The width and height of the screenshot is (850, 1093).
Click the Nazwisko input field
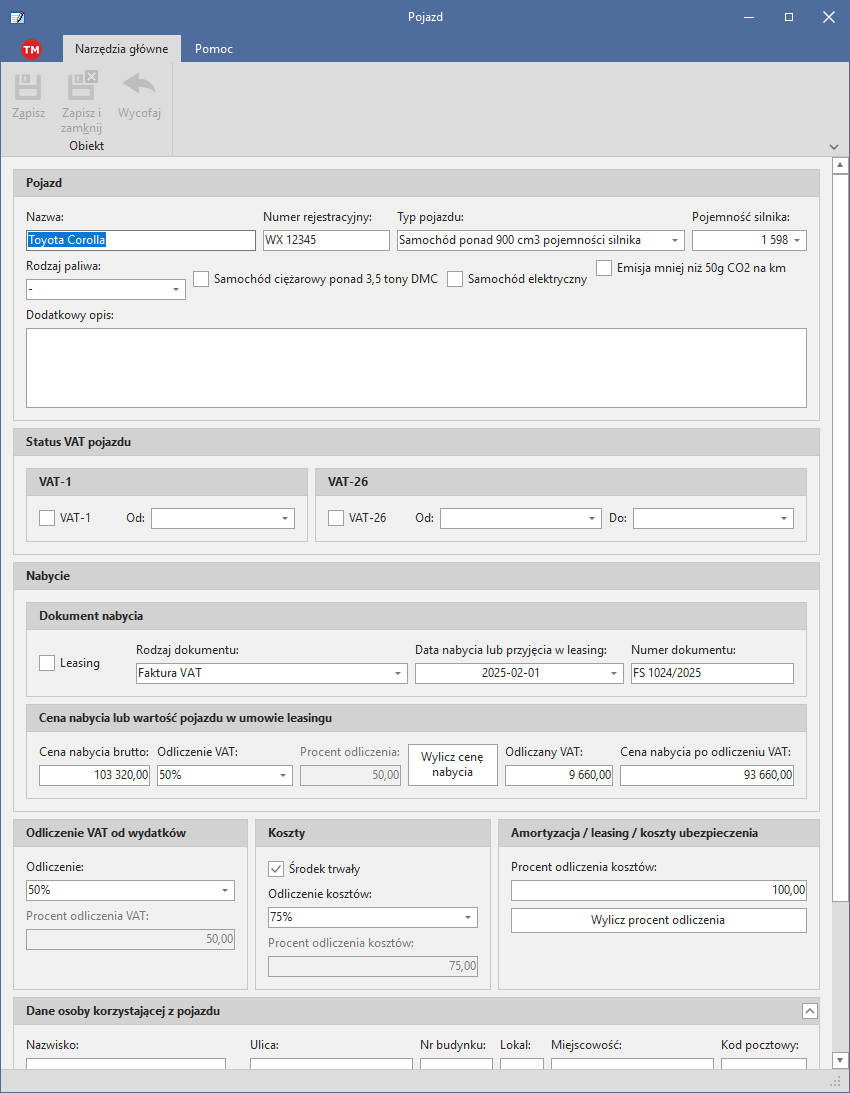click(x=126, y=1064)
